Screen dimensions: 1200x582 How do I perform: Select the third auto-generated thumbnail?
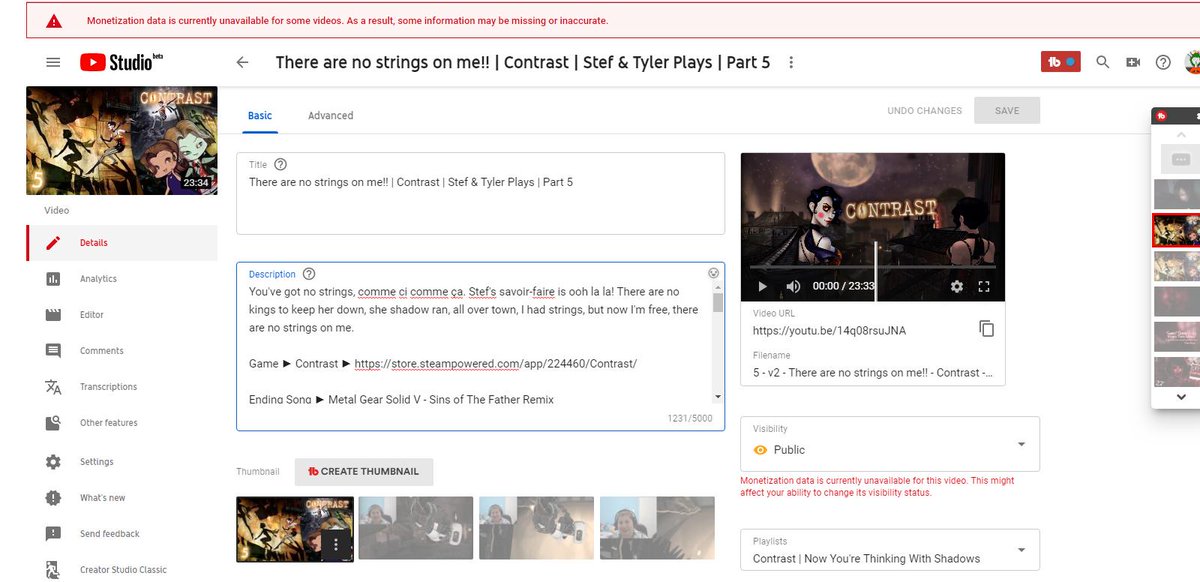[536, 528]
